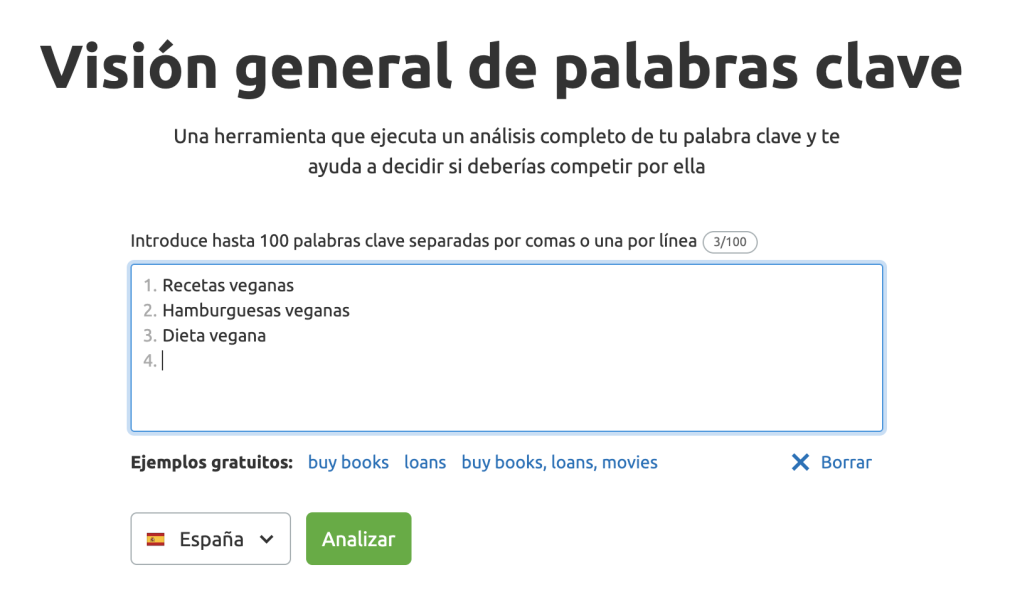Click the green Analizar button
The image size is (1010, 614).
coord(358,539)
